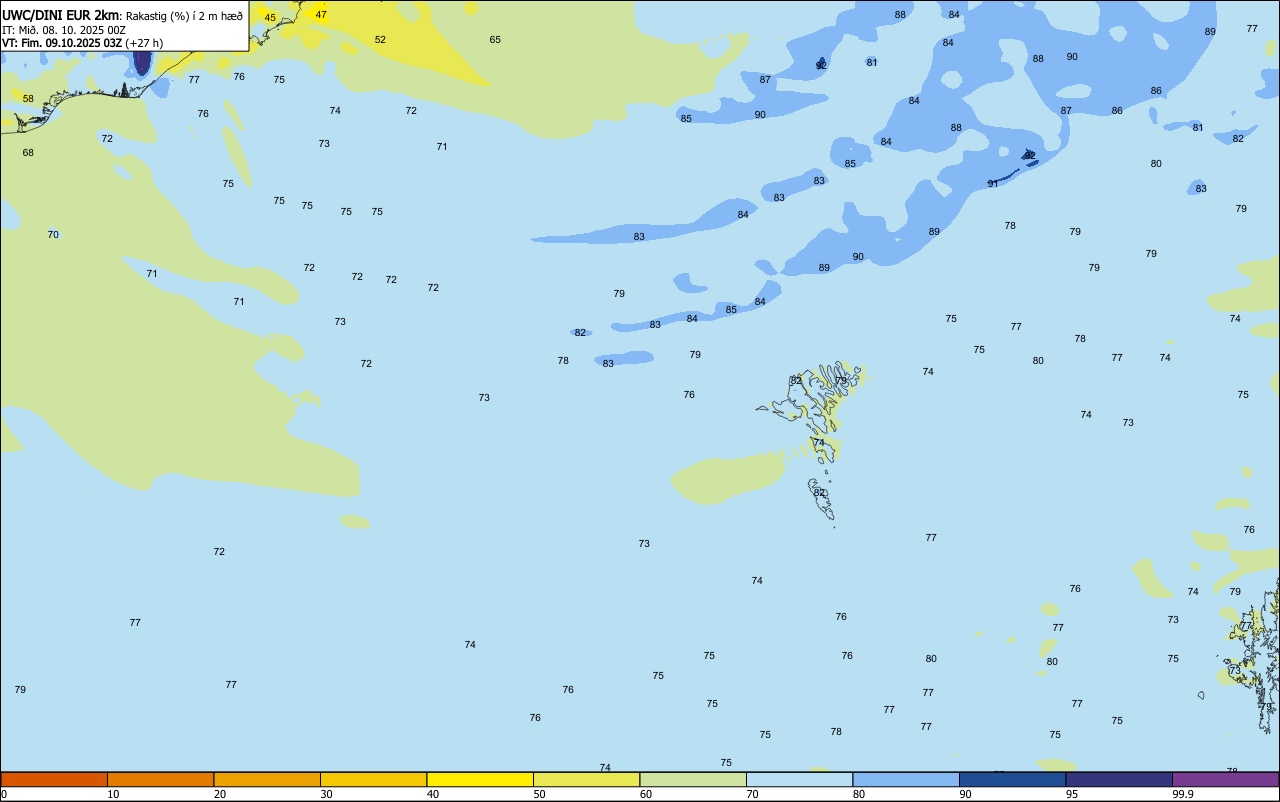The width and height of the screenshot is (1280, 802).
Task: Click the 20–30 legend color swatch
Action: [x=267, y=779]
